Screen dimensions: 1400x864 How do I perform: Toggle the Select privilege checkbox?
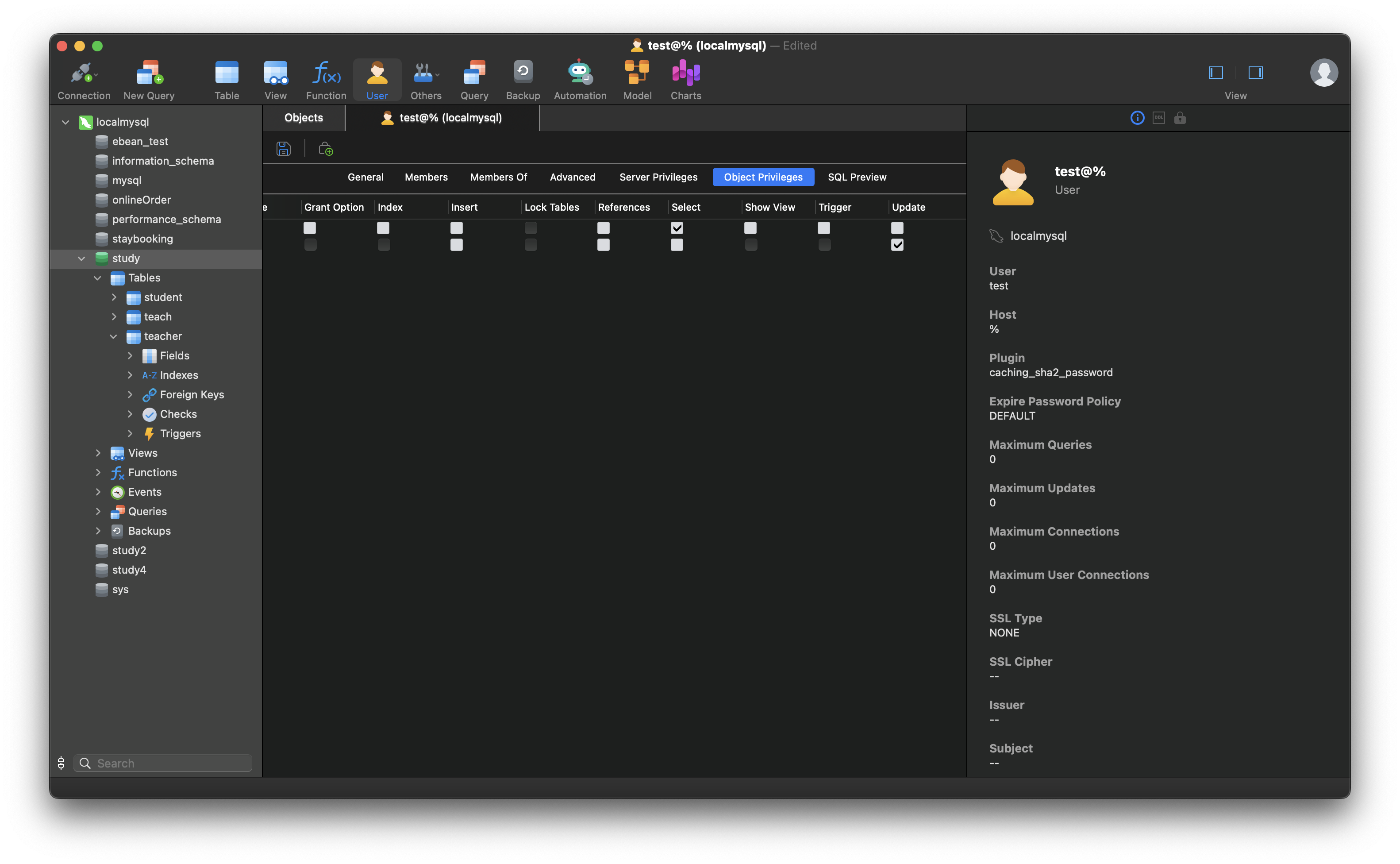[676, 227]
